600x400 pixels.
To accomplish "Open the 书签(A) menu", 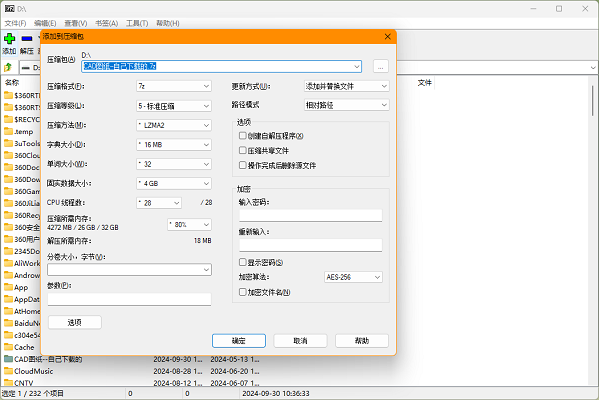I will tap(106, 23).
